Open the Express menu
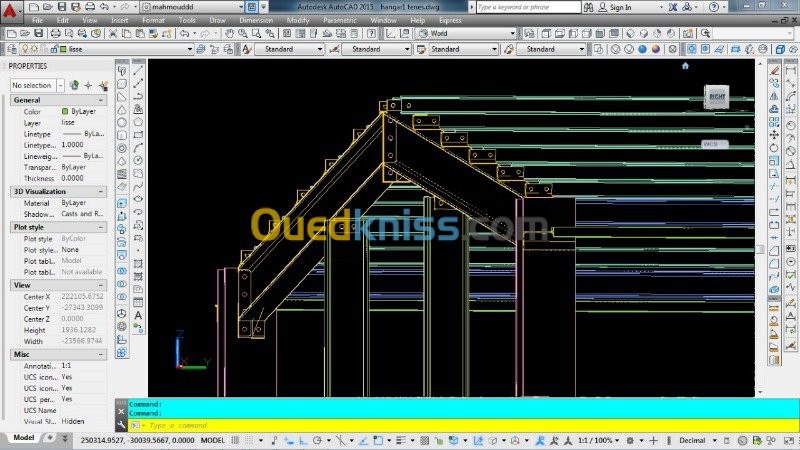The image size is (800, 450). (x=450, y=20)
